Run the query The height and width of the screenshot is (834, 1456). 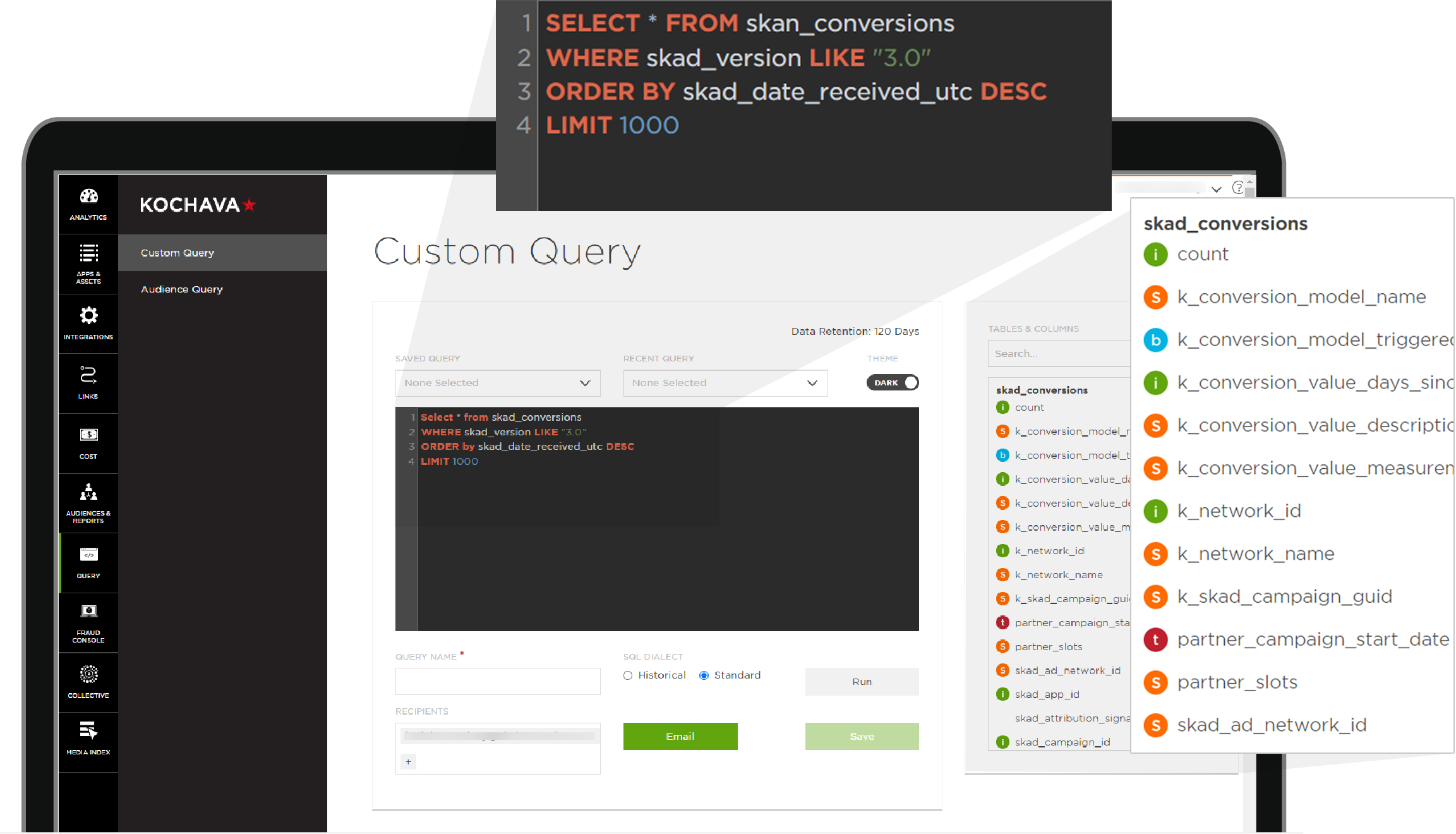862,682
